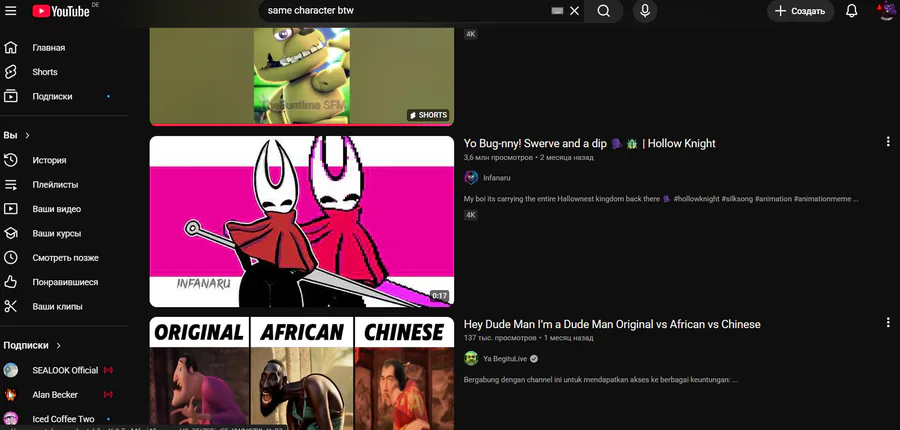Click the 3,6 млн просмотров metadata text
Viewport: 900px width, 430px height.
point(498,157)
